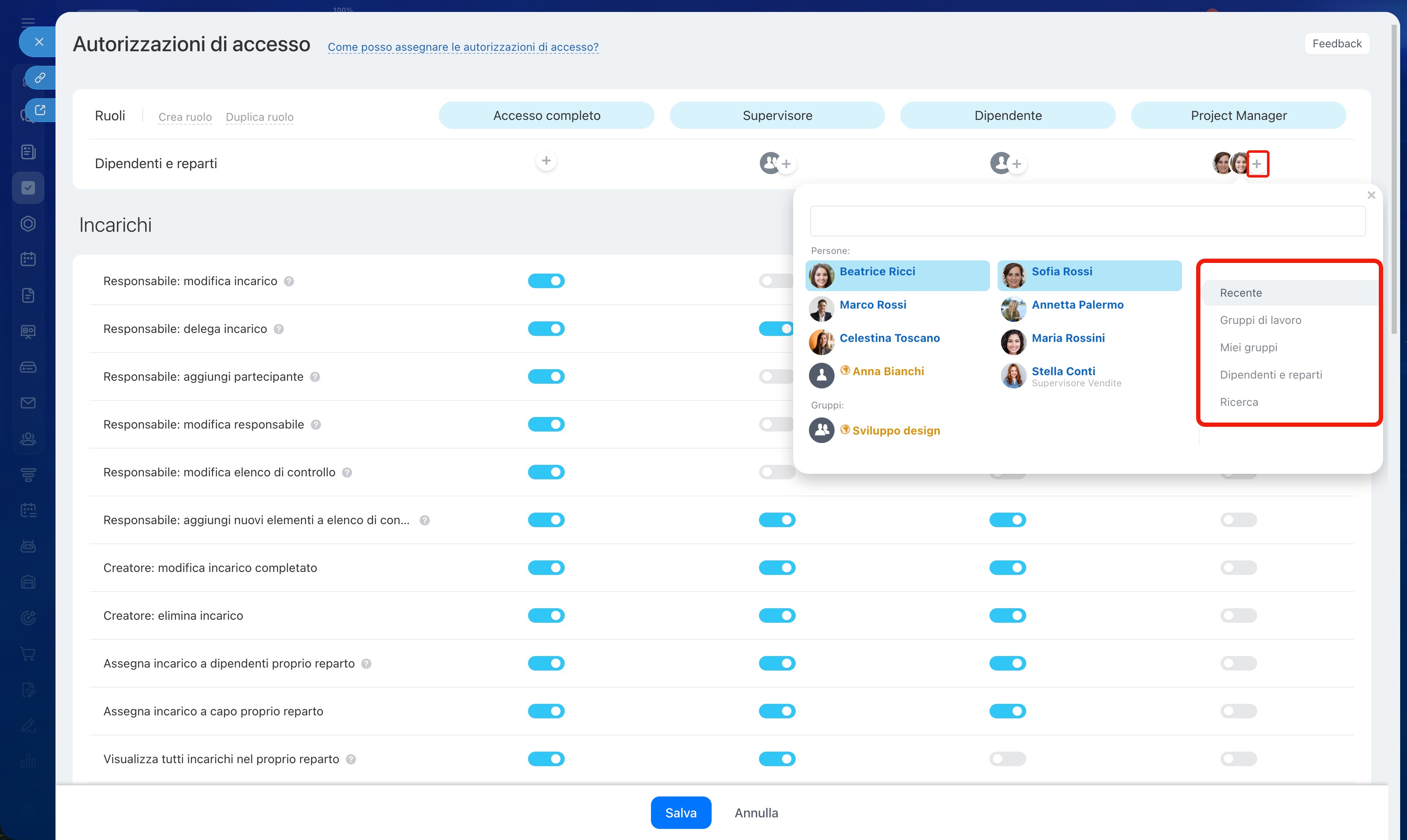This screenshot has height=840, width=1407.
Task: Click the search field in the user popup
Action: point(1087,222)
